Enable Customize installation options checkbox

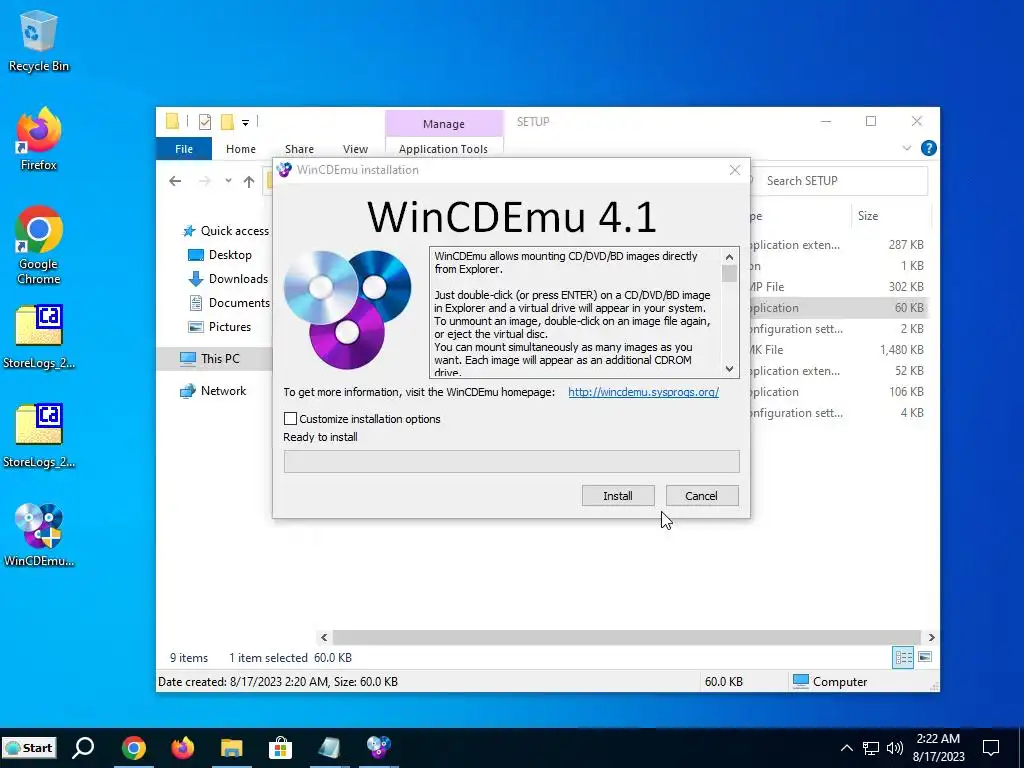[x=291, y=419]
